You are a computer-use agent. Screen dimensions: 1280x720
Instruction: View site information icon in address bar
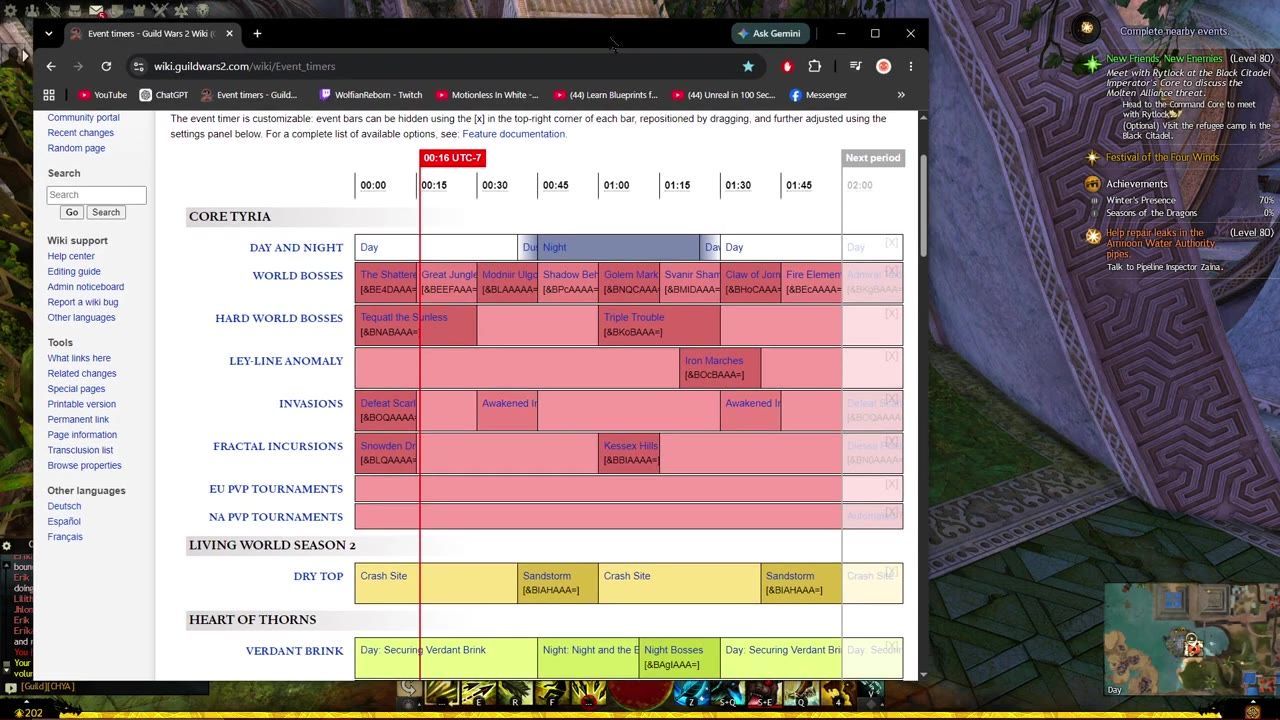point(138,66)
